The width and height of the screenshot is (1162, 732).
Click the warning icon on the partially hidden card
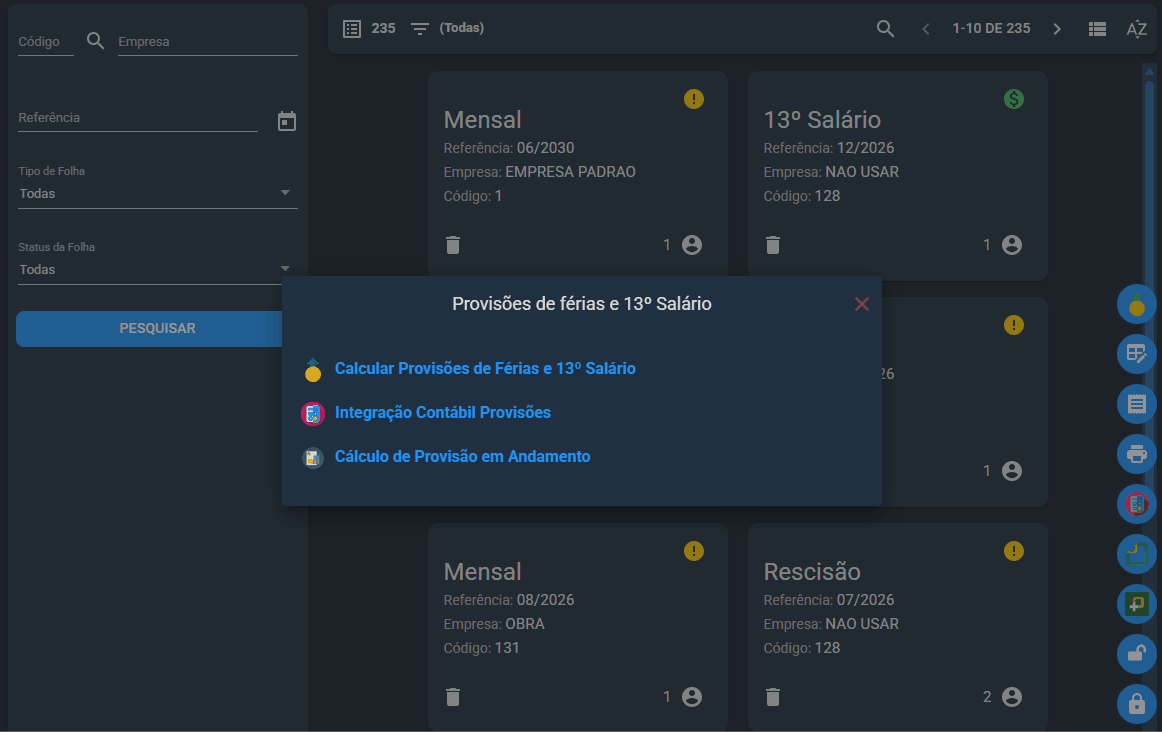1014,325
